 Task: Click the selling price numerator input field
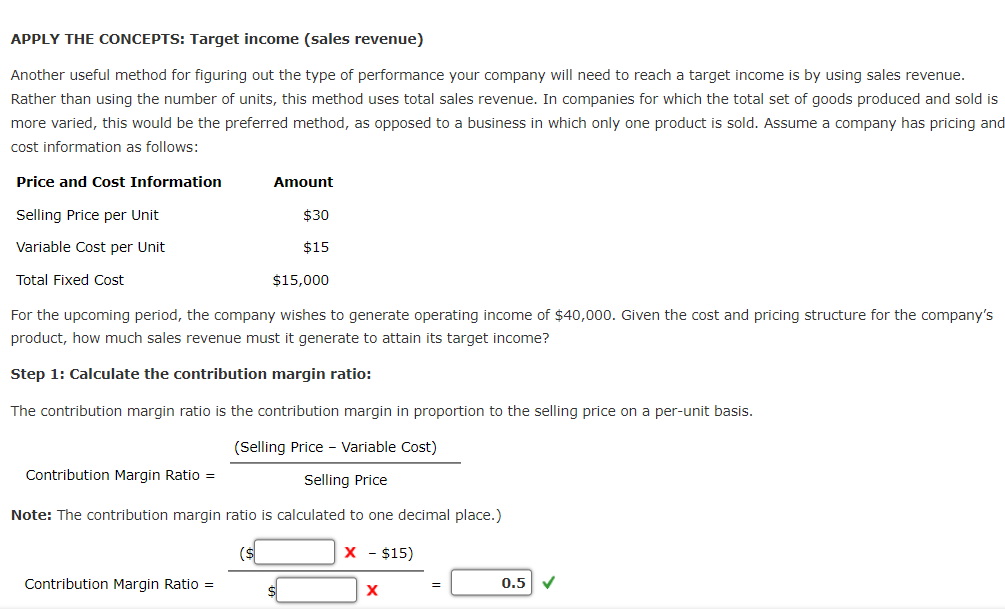point(295,552)
